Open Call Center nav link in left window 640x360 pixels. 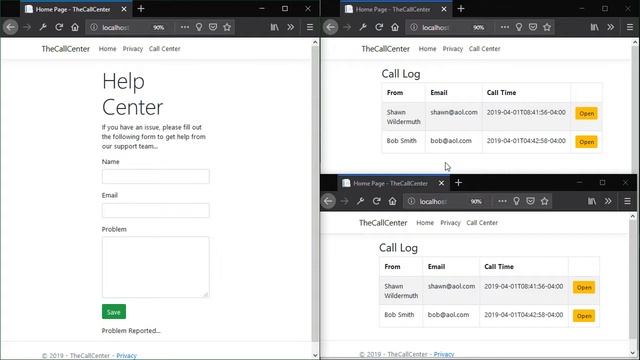(x=164, y=49)
